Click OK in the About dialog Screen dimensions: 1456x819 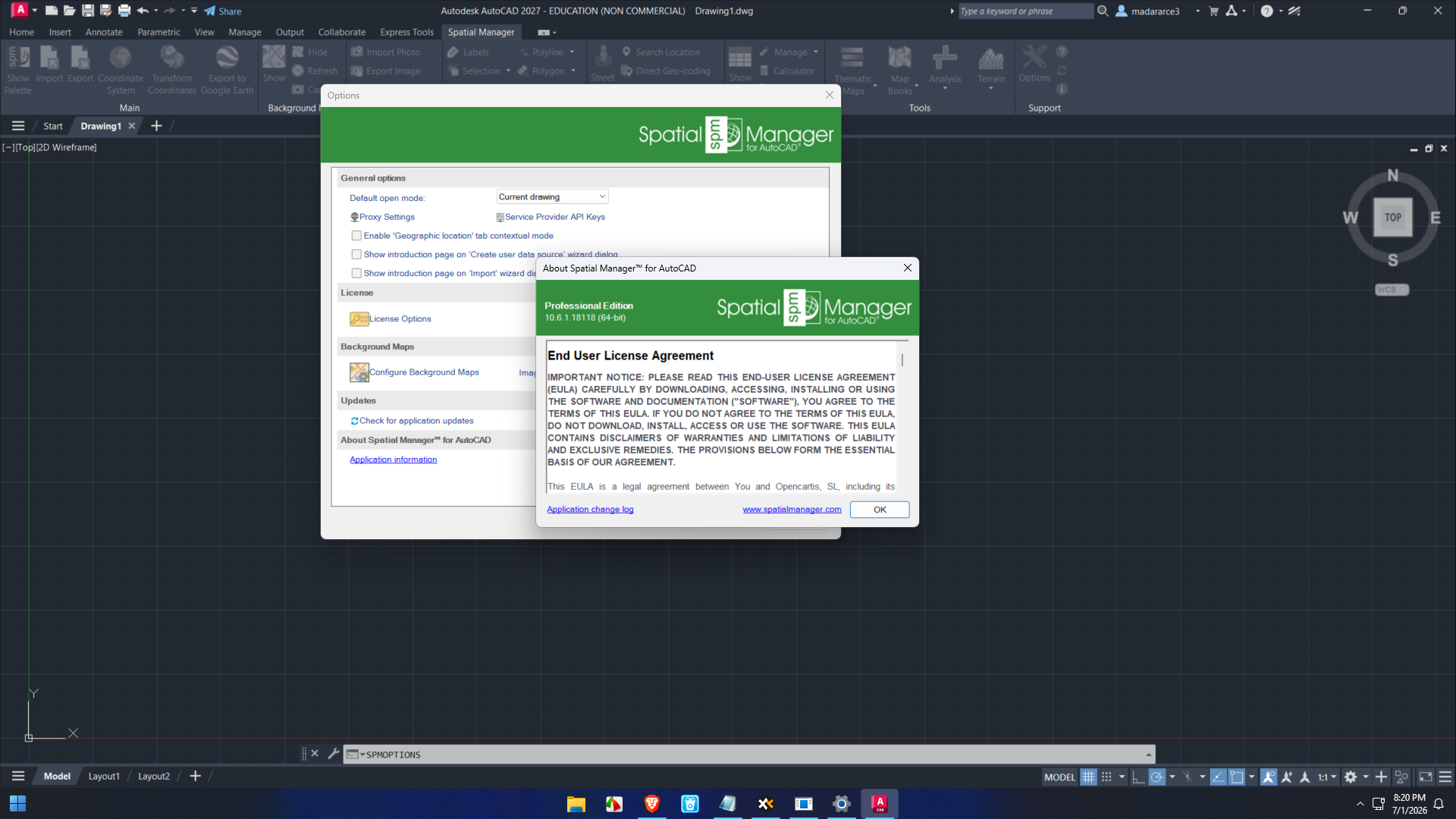880,510
